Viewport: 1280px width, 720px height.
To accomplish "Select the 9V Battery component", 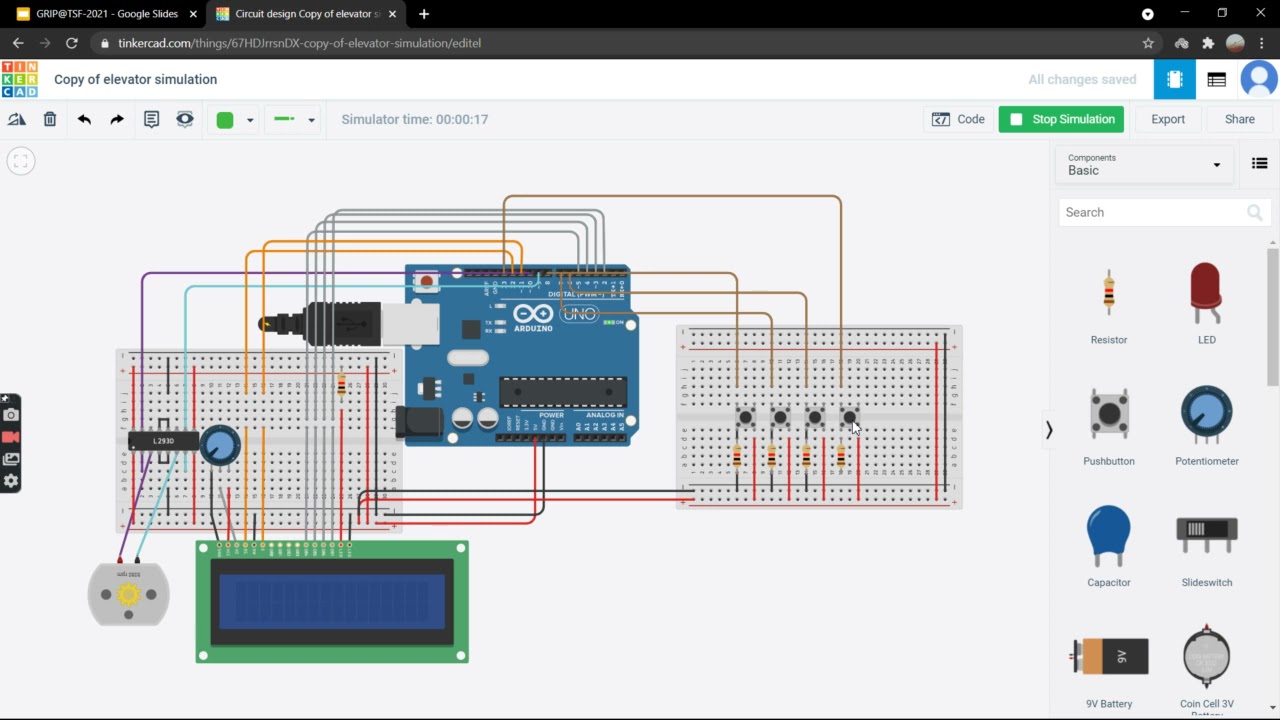I will pos(1109,665).
